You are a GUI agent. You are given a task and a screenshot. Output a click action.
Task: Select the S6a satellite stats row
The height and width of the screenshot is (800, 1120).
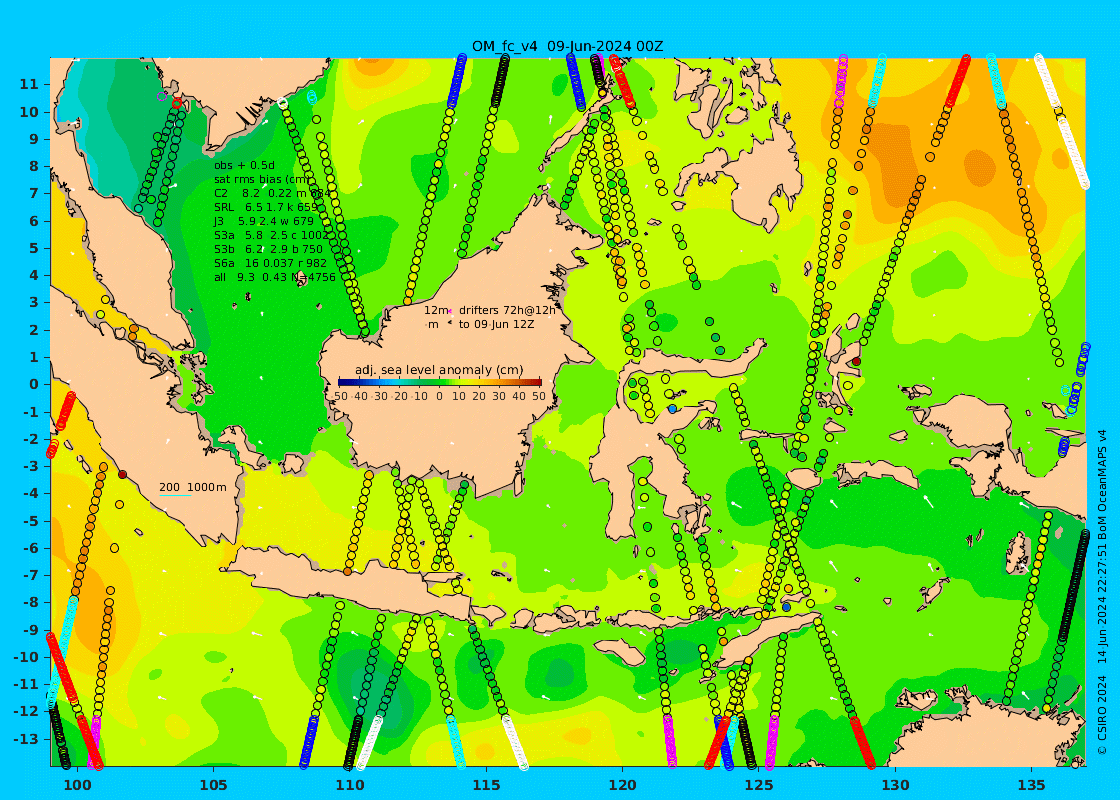click(271, 263)
